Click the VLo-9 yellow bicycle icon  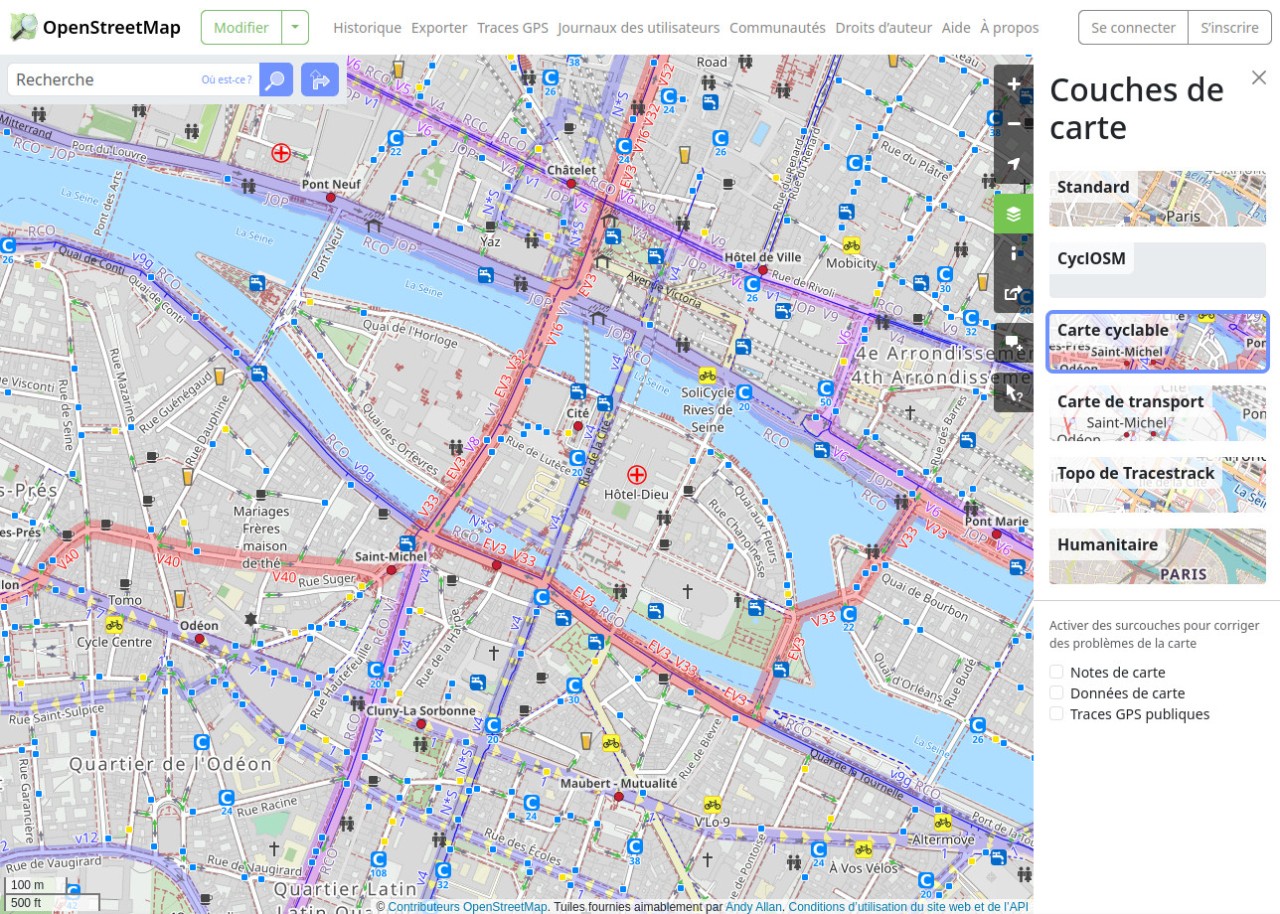click(x=712, y=804)
